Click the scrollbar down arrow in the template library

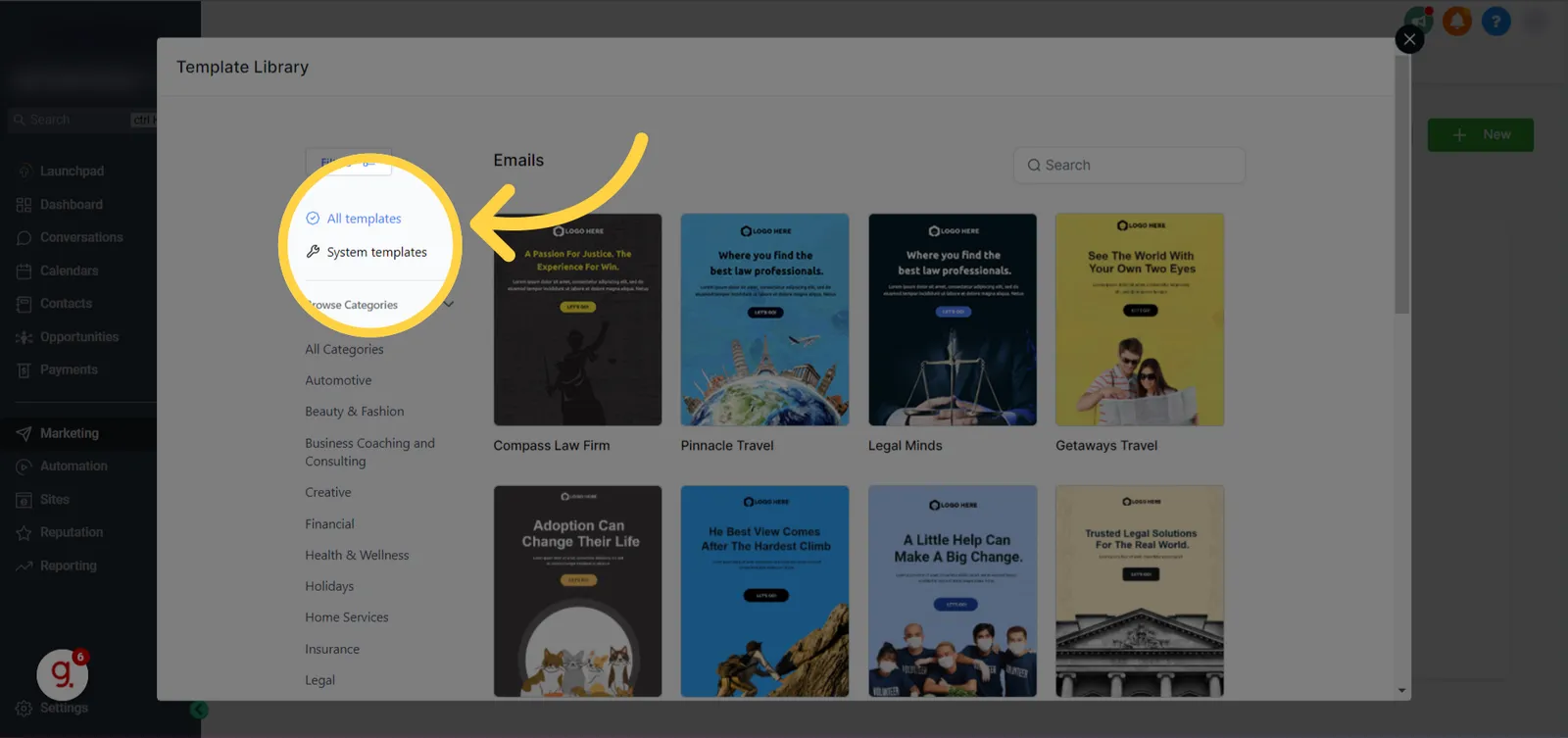tap(1402, 691)
